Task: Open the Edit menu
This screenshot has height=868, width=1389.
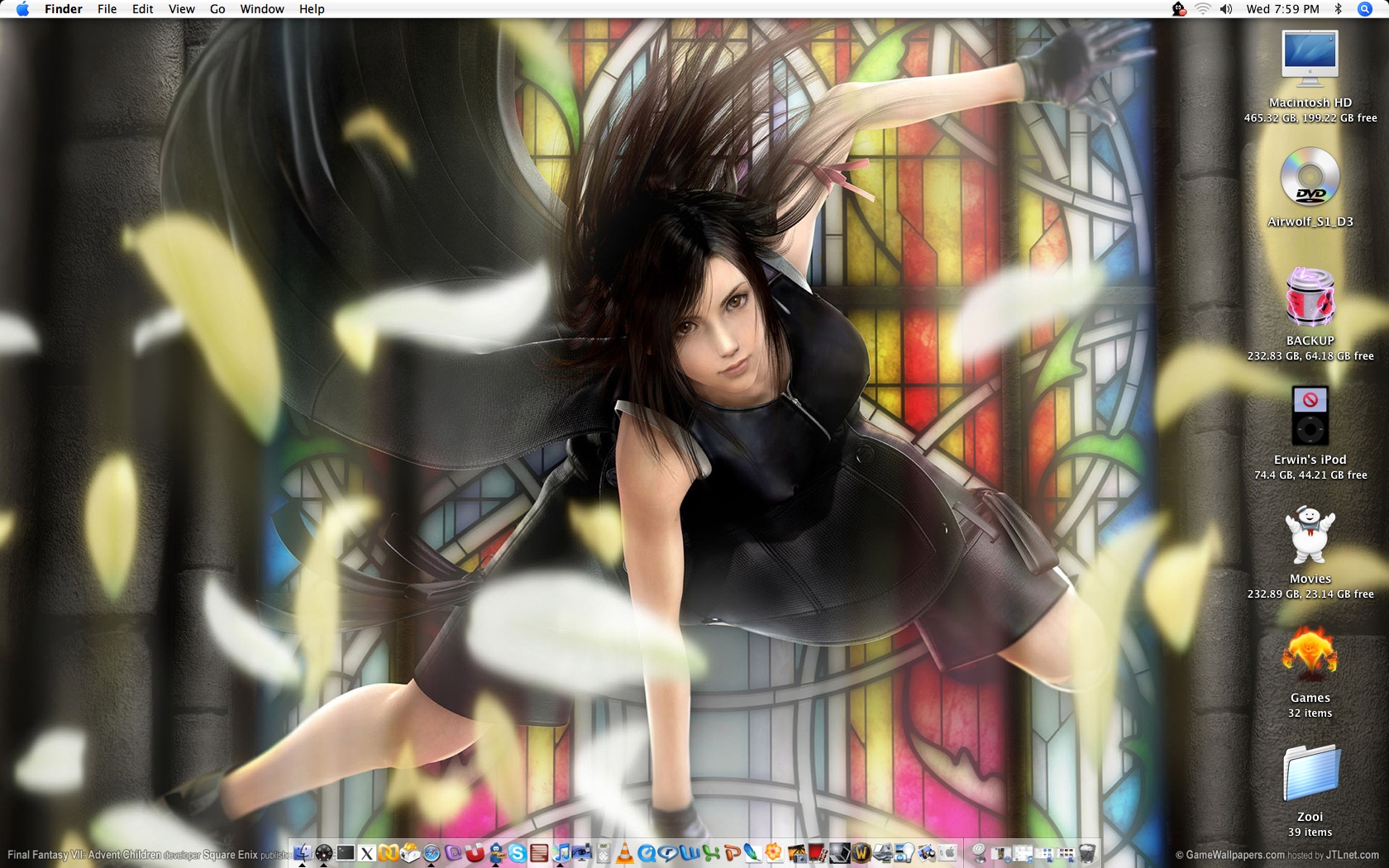Action: (x=142, y=9)
